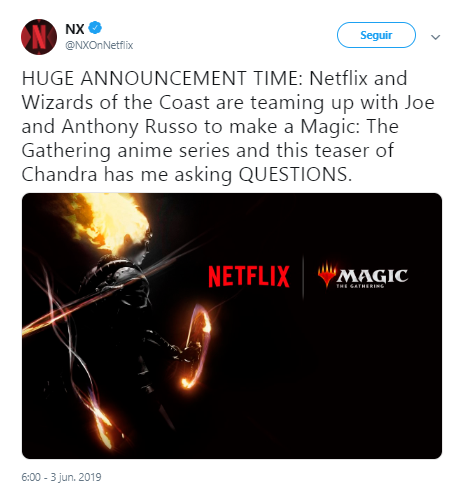Click the blue verified badge
460x489 pixels.
(95, 28)
